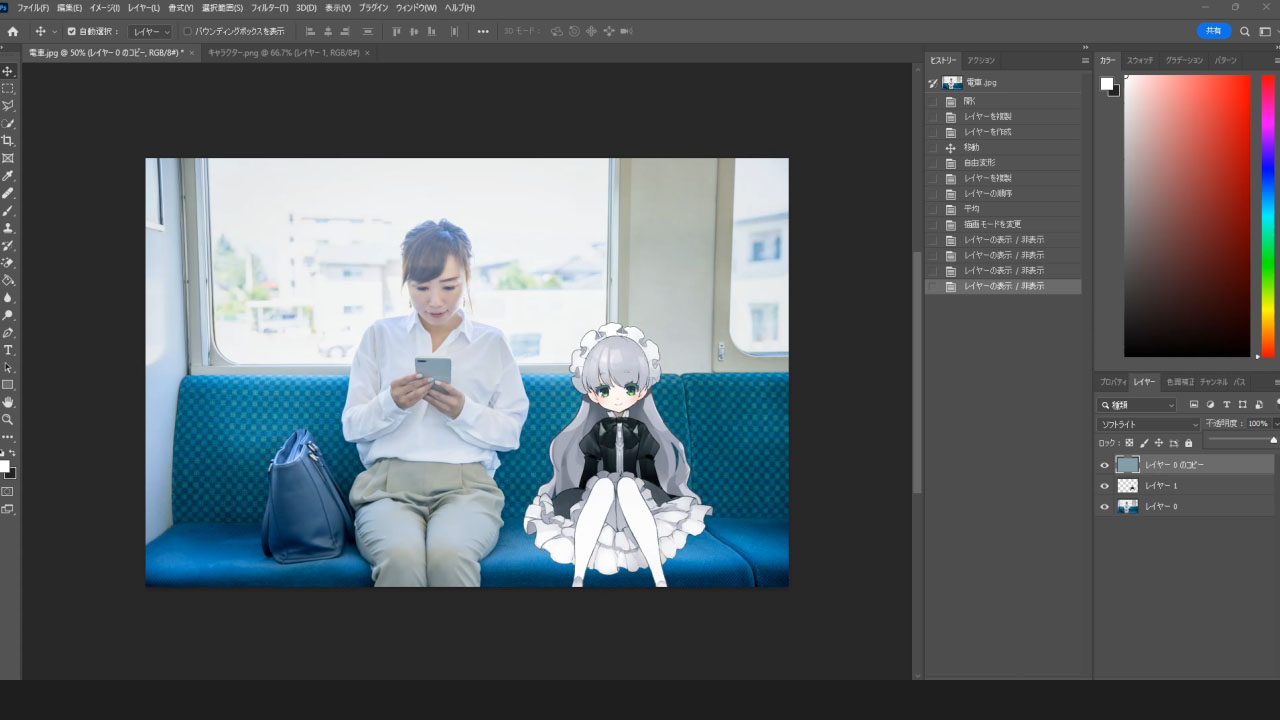The width and height of the screenshot is (1280, 720).
Task: Hide レイヤー 0 layer visibility
Action: [x=1105, y=507]
